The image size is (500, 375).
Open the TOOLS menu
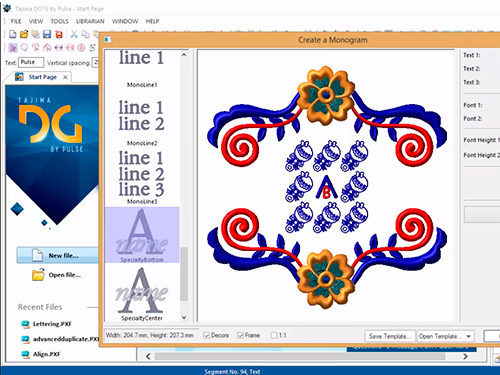pyautogui.click(x=59, y=21)
